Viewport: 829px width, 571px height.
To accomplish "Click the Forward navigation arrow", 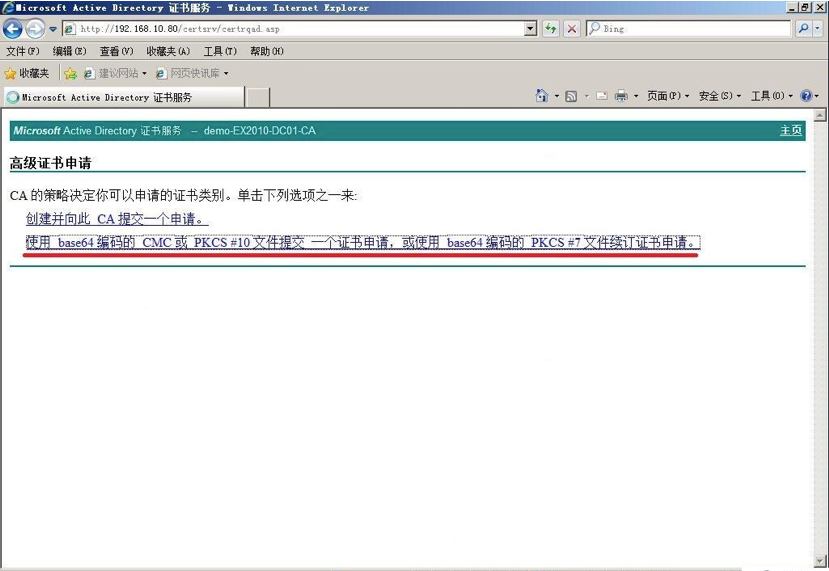I will click(35, 29).
